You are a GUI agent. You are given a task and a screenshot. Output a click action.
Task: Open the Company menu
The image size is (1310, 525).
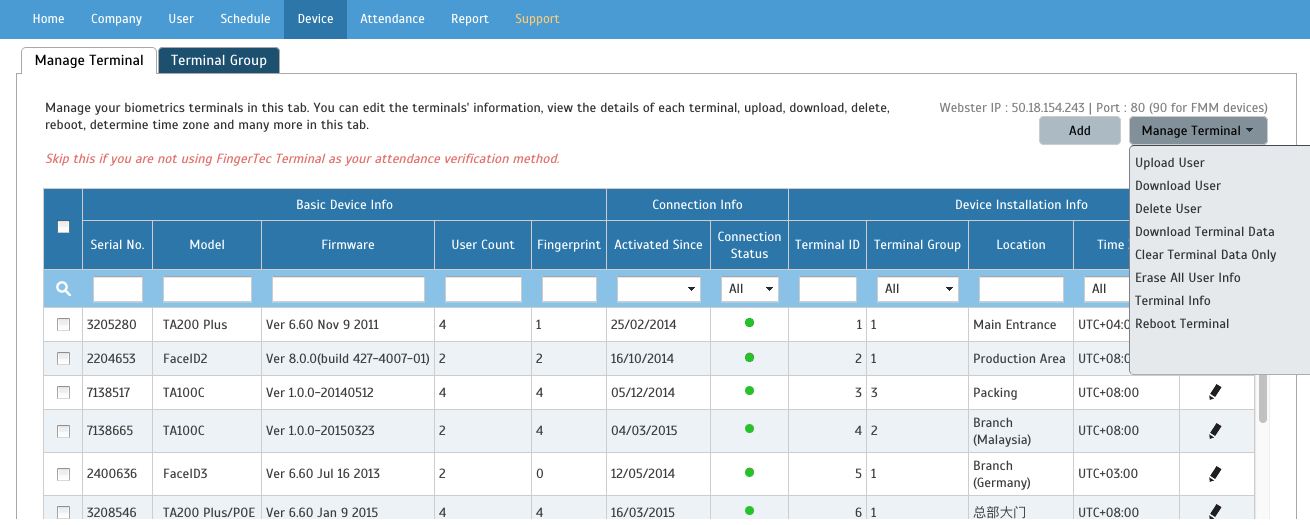point(116,19)
